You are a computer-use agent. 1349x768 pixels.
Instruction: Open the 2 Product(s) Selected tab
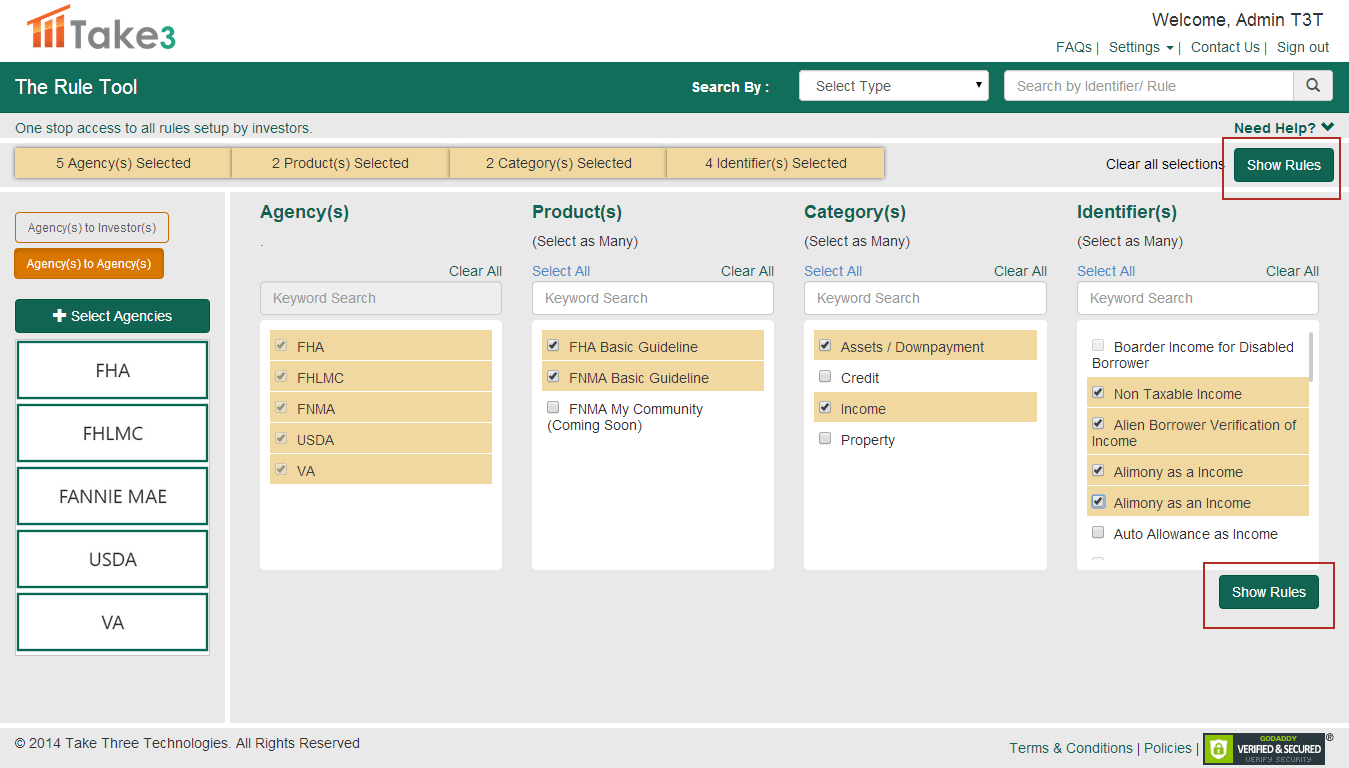(x=340, y=163)
